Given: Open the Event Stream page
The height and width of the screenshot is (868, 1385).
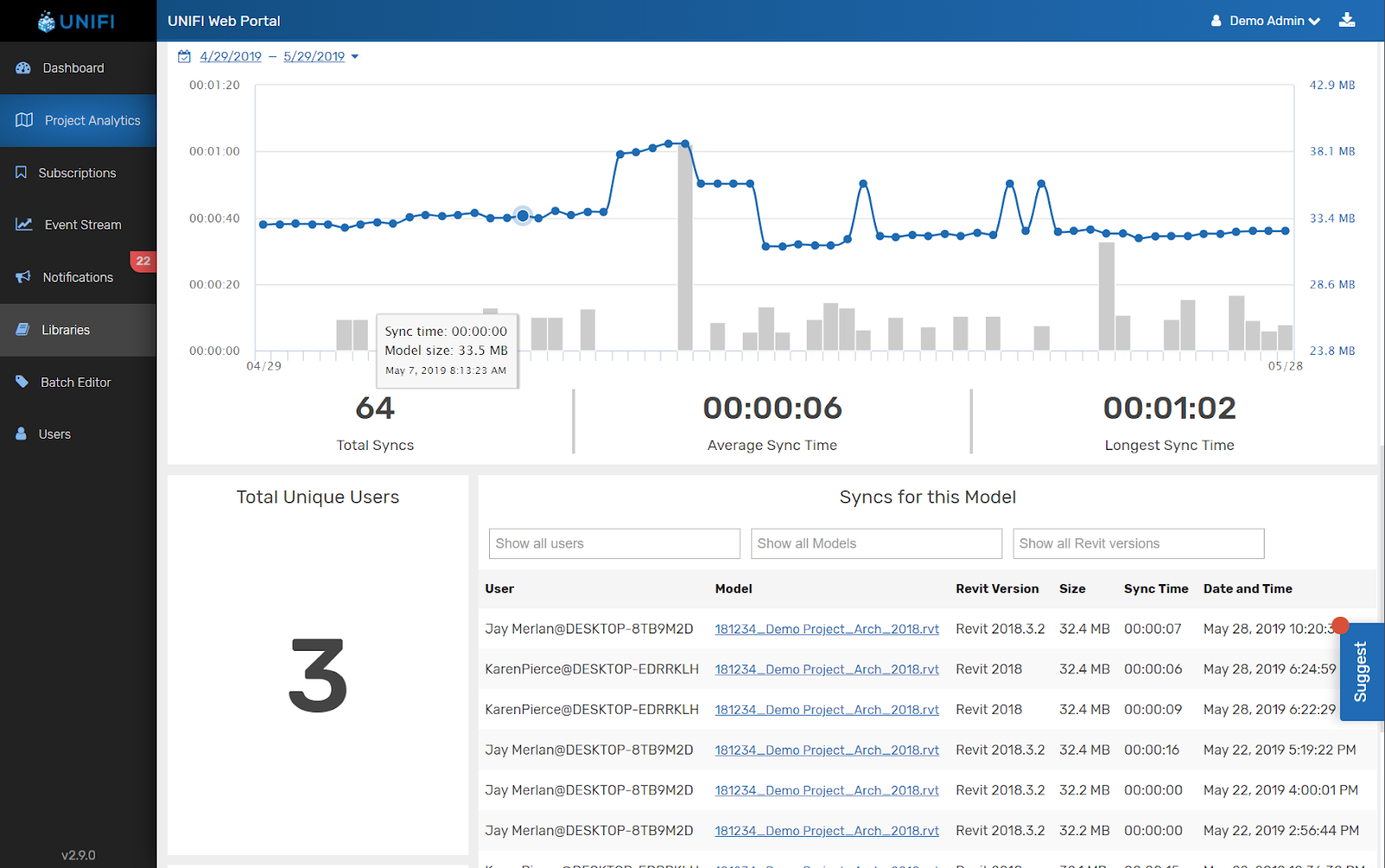Looking at the screenshot, I should click(78, 225).
